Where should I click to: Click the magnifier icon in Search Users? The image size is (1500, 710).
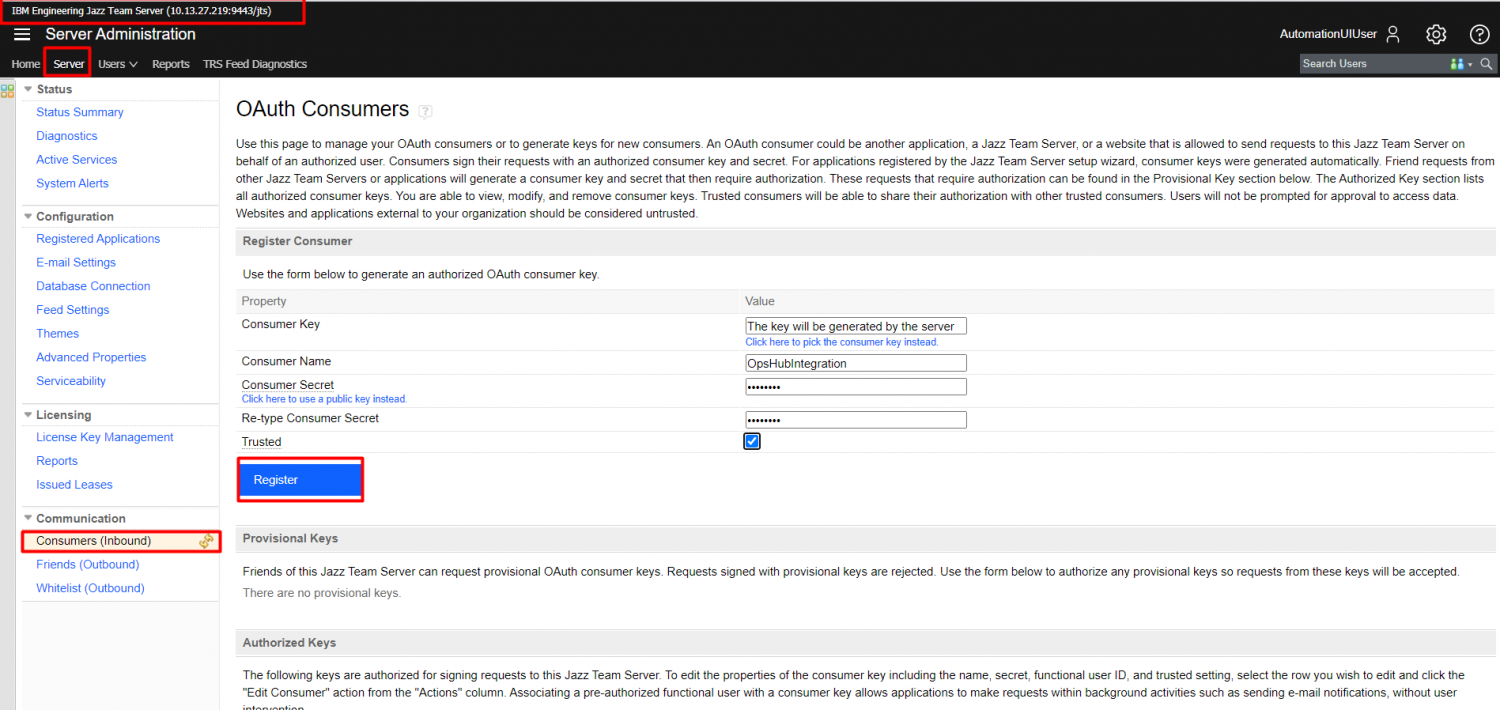pyautogui.click(x=1487, y=64)
